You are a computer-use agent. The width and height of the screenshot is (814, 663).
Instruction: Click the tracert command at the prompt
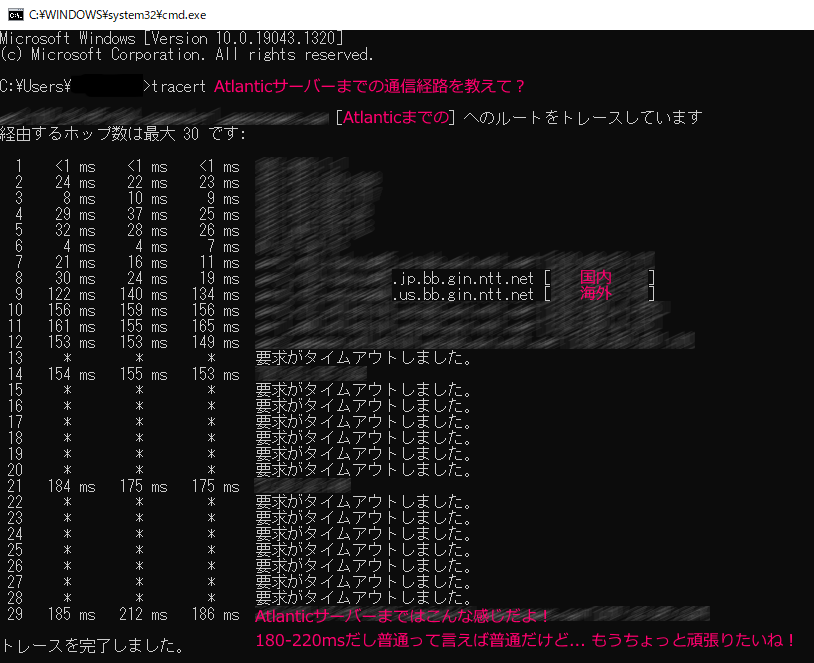pos(179,86)
